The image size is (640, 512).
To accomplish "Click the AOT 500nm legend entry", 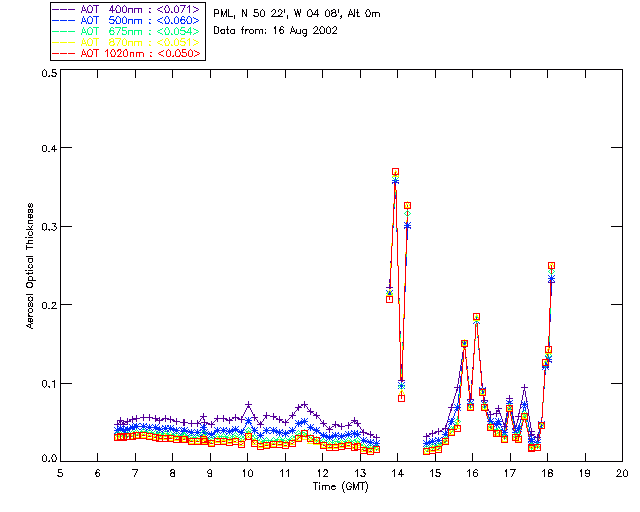I will tap(127, 20).
